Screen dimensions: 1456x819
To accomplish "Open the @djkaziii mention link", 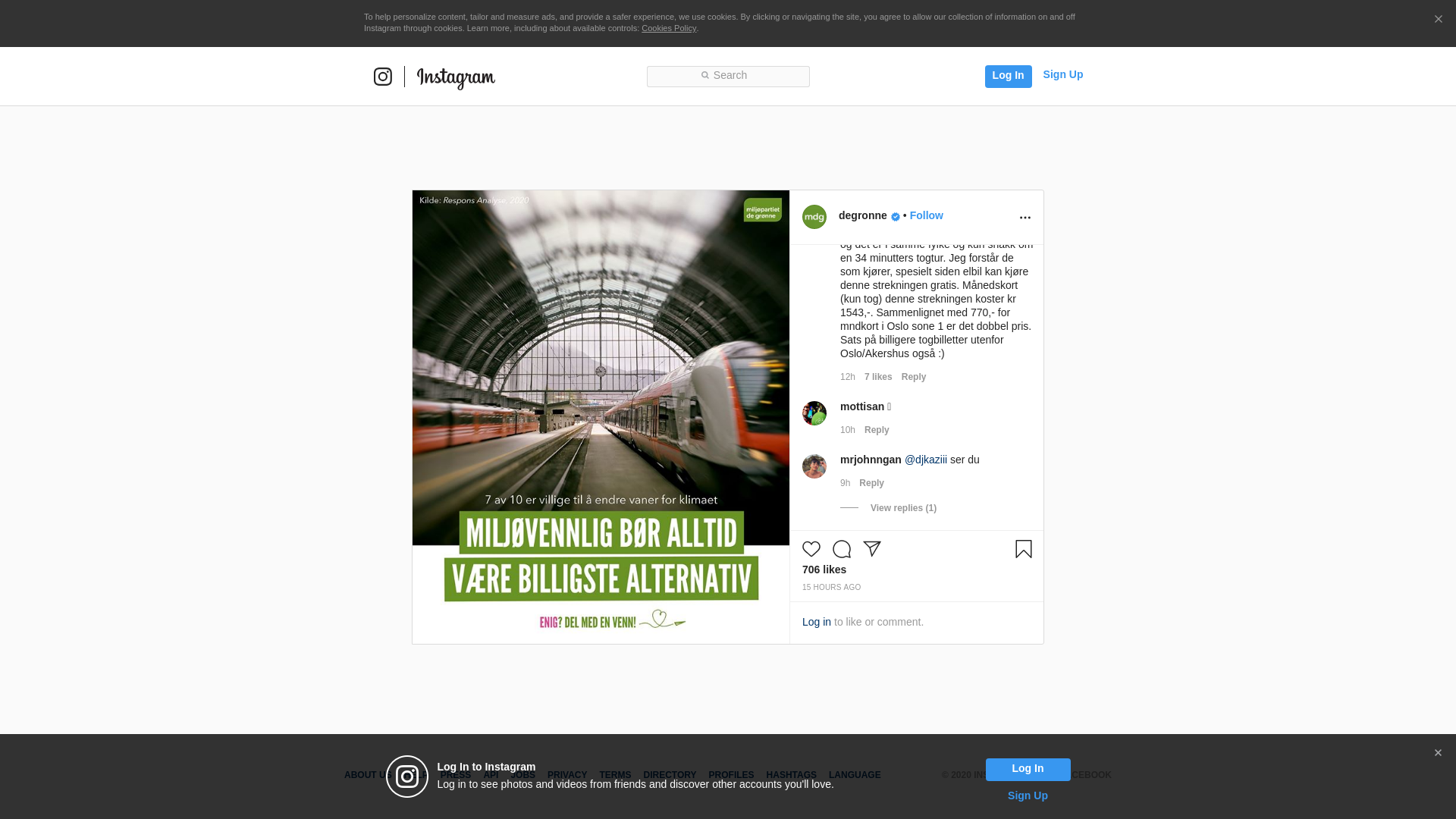I will [925, 460].
